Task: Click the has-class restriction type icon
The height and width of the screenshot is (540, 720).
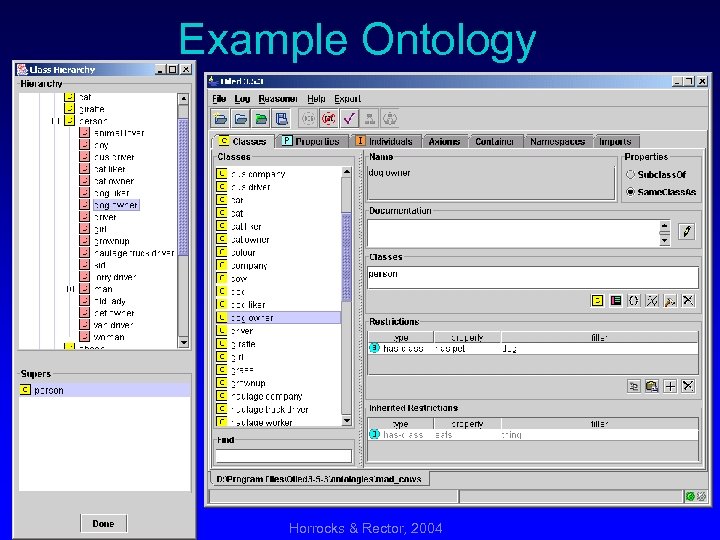Action: pos(375,348)
